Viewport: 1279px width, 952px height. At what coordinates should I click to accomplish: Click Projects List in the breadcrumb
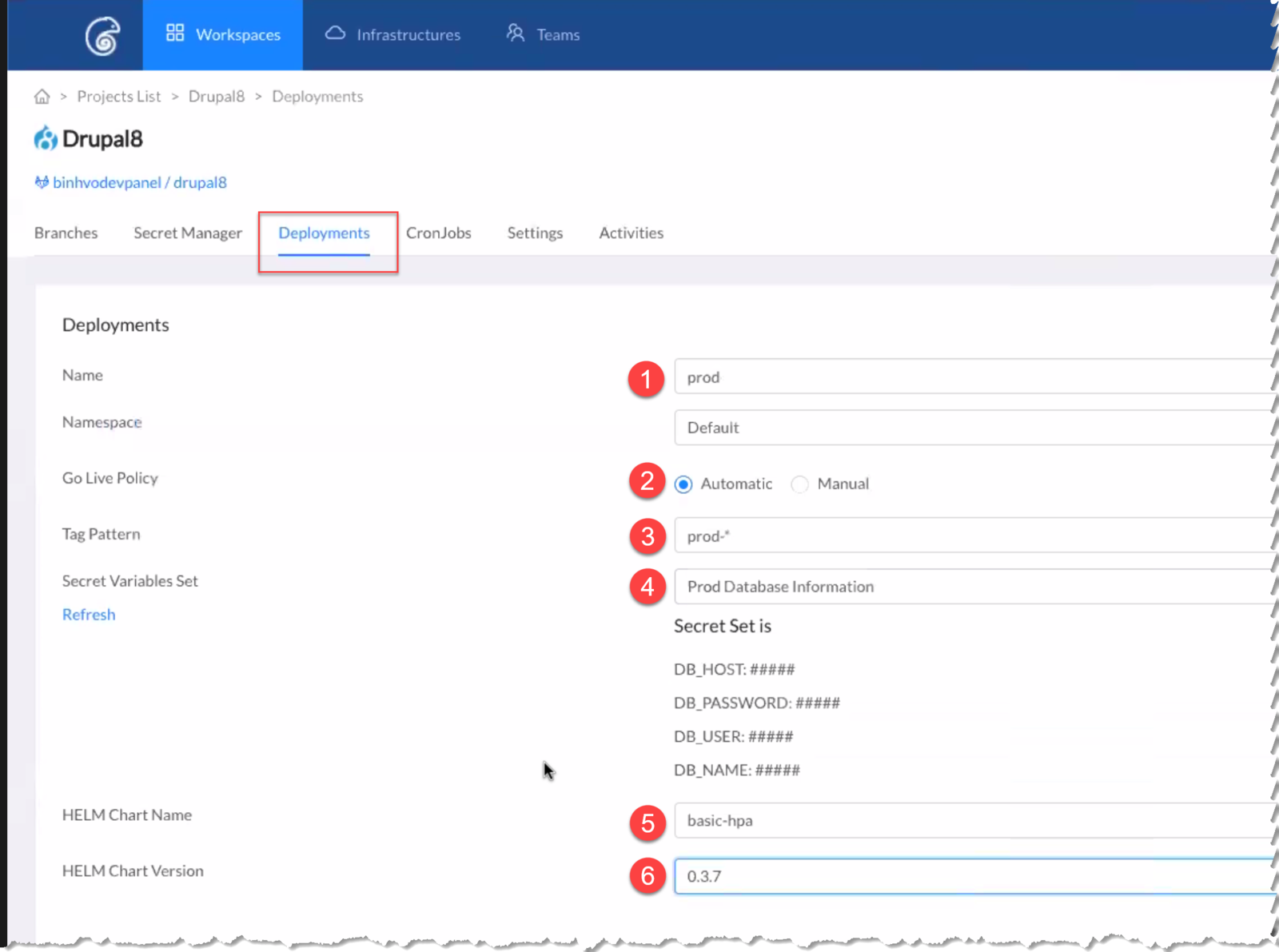(119, 97)
